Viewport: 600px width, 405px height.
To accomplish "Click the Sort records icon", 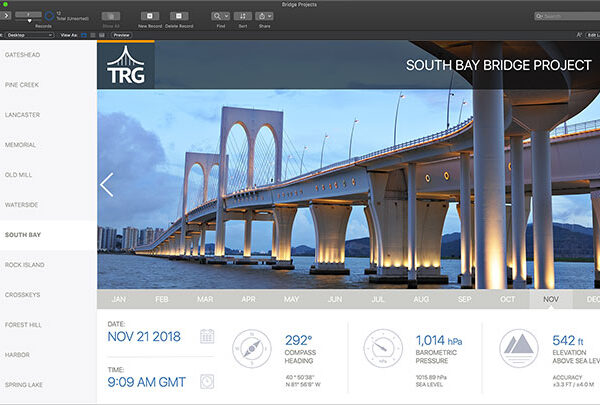I will (x=243, y=16).
